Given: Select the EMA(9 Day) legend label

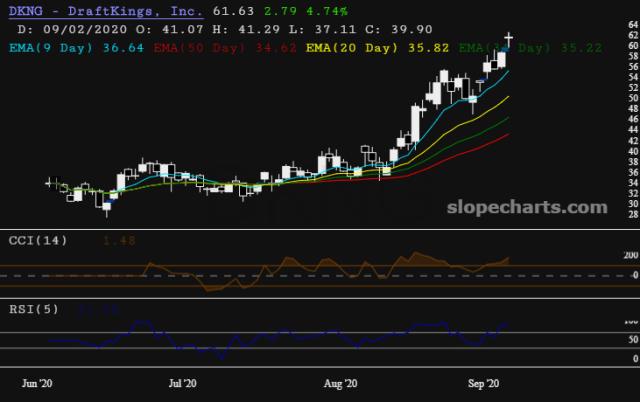Looking at the screenshot, I should tap(49, 46).
